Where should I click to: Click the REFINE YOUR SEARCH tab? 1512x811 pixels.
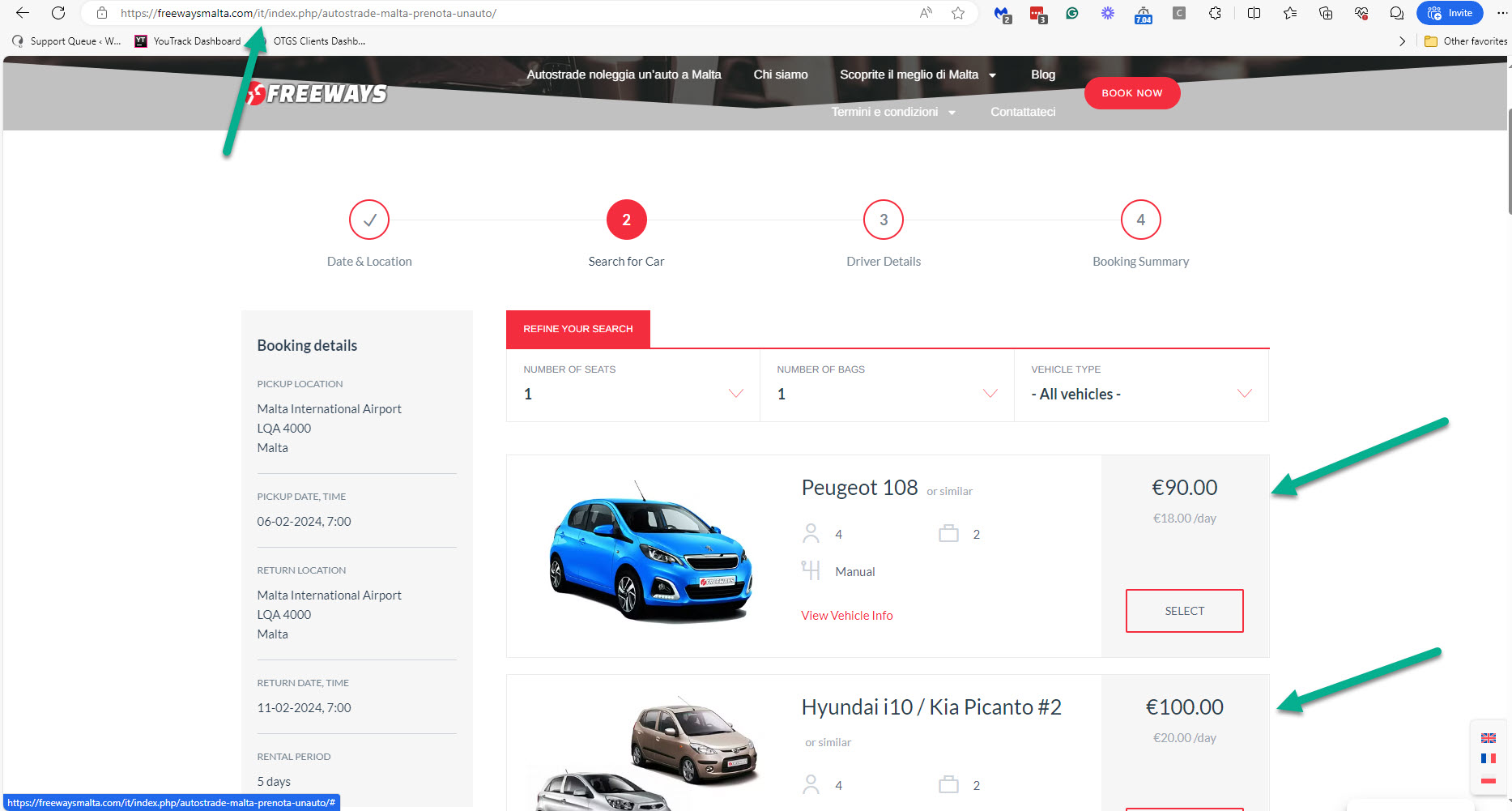(578, 329)
